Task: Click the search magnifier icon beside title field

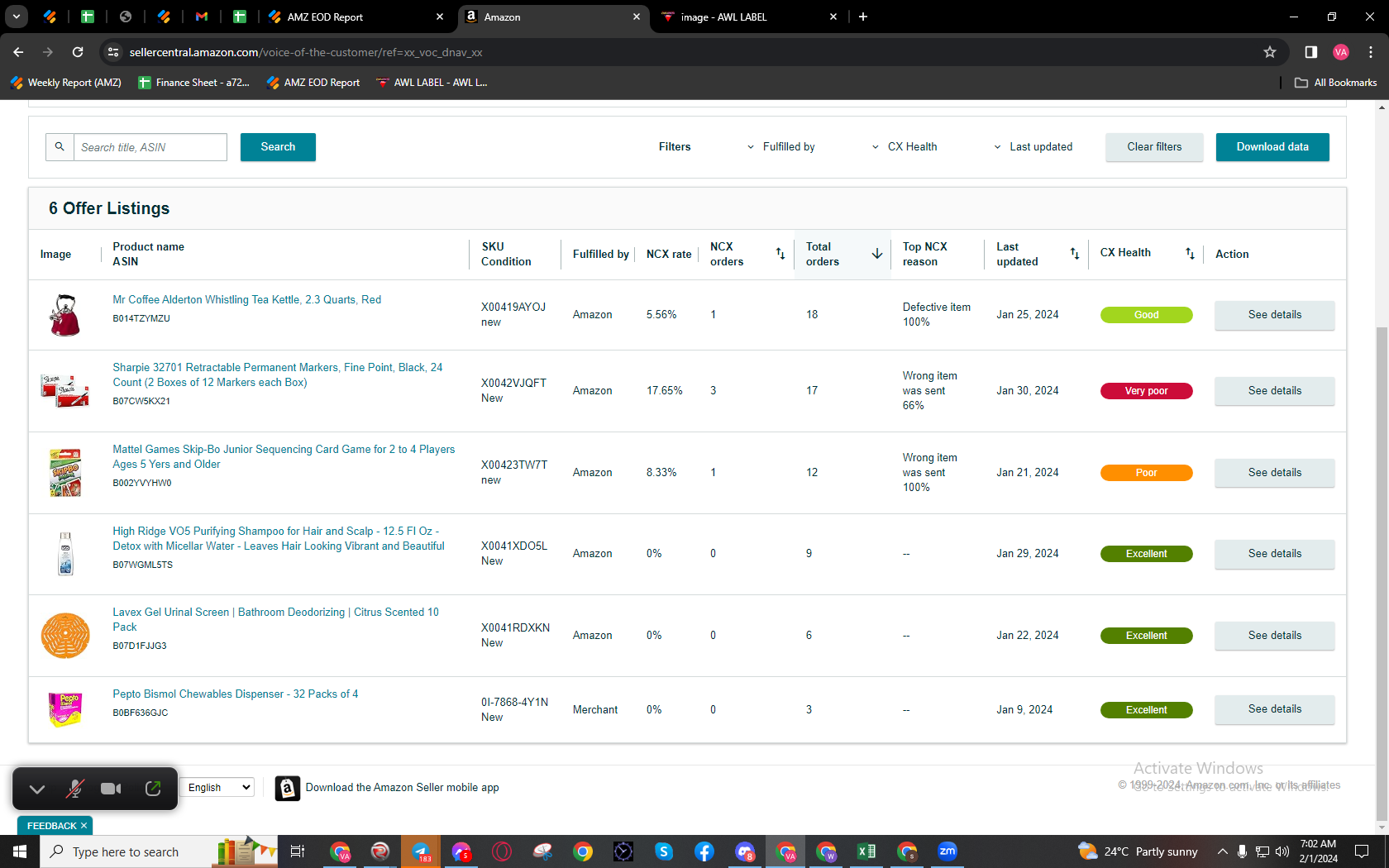Action: point(60,147)
